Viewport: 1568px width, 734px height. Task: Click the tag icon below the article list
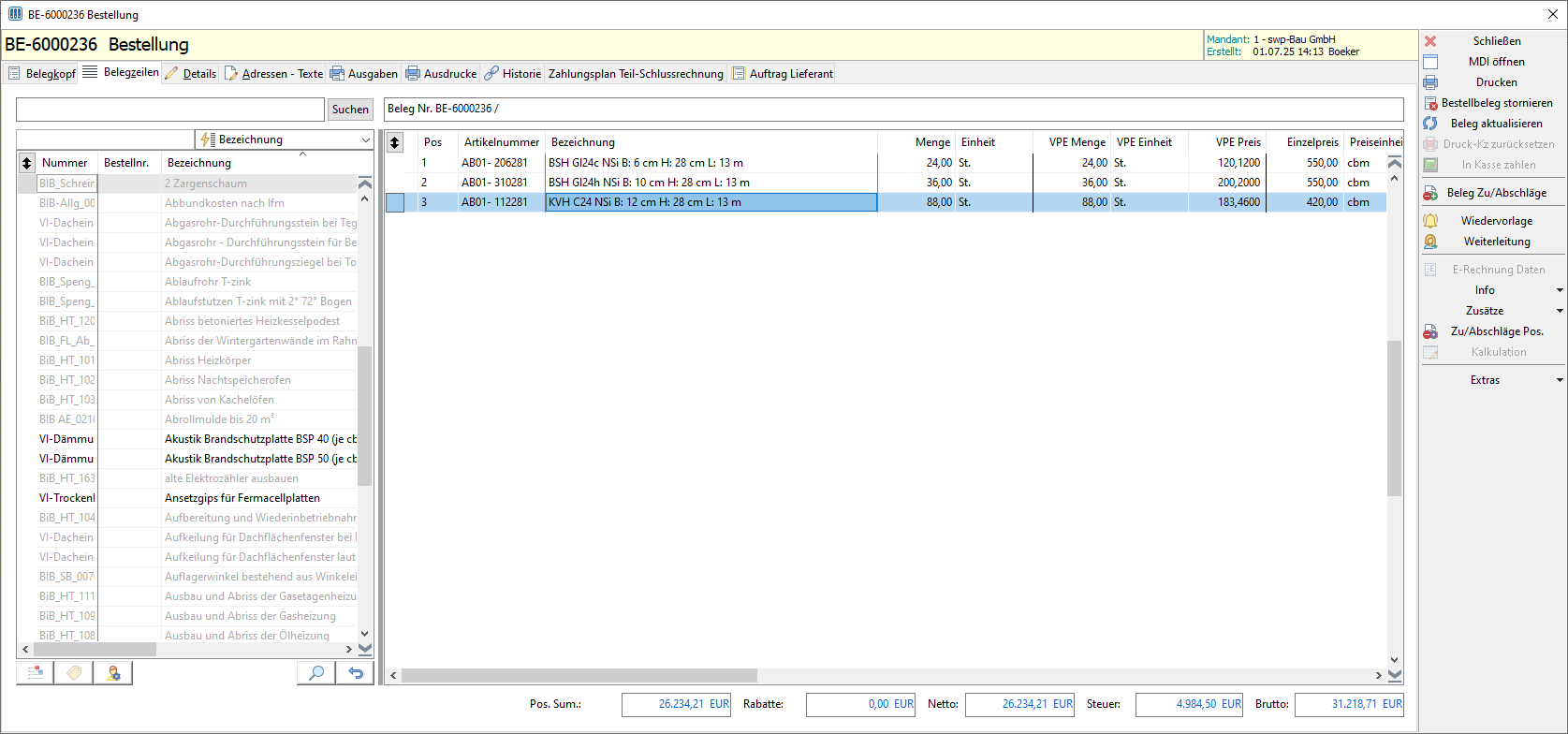(x=74, y=672)
